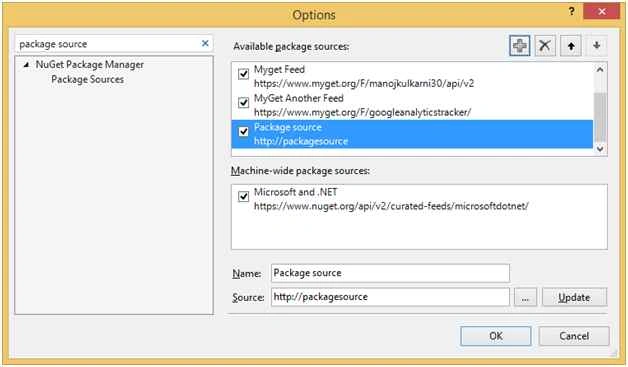The height and width of the screenshot is (367, 628).
Task: Click the nuget.org curated-feeds URL text
Action: [391, 206]
